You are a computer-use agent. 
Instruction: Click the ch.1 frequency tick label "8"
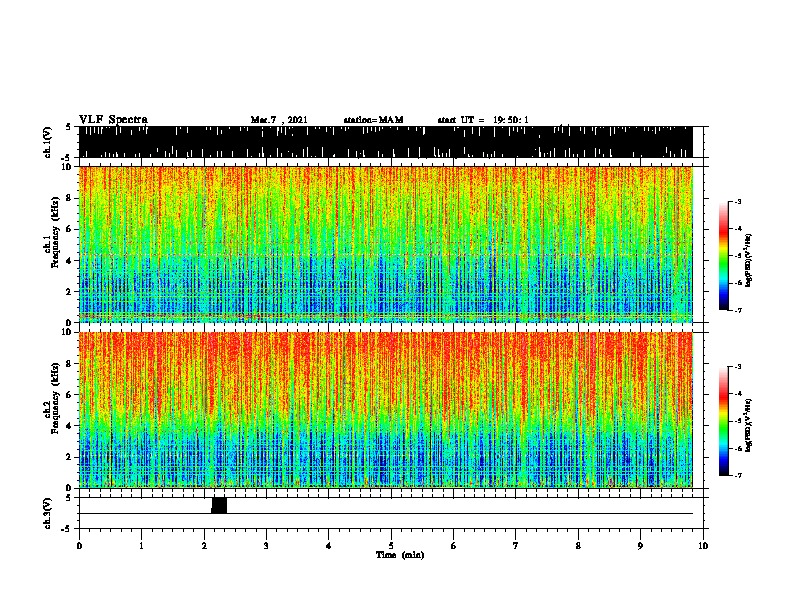(69, 198)
